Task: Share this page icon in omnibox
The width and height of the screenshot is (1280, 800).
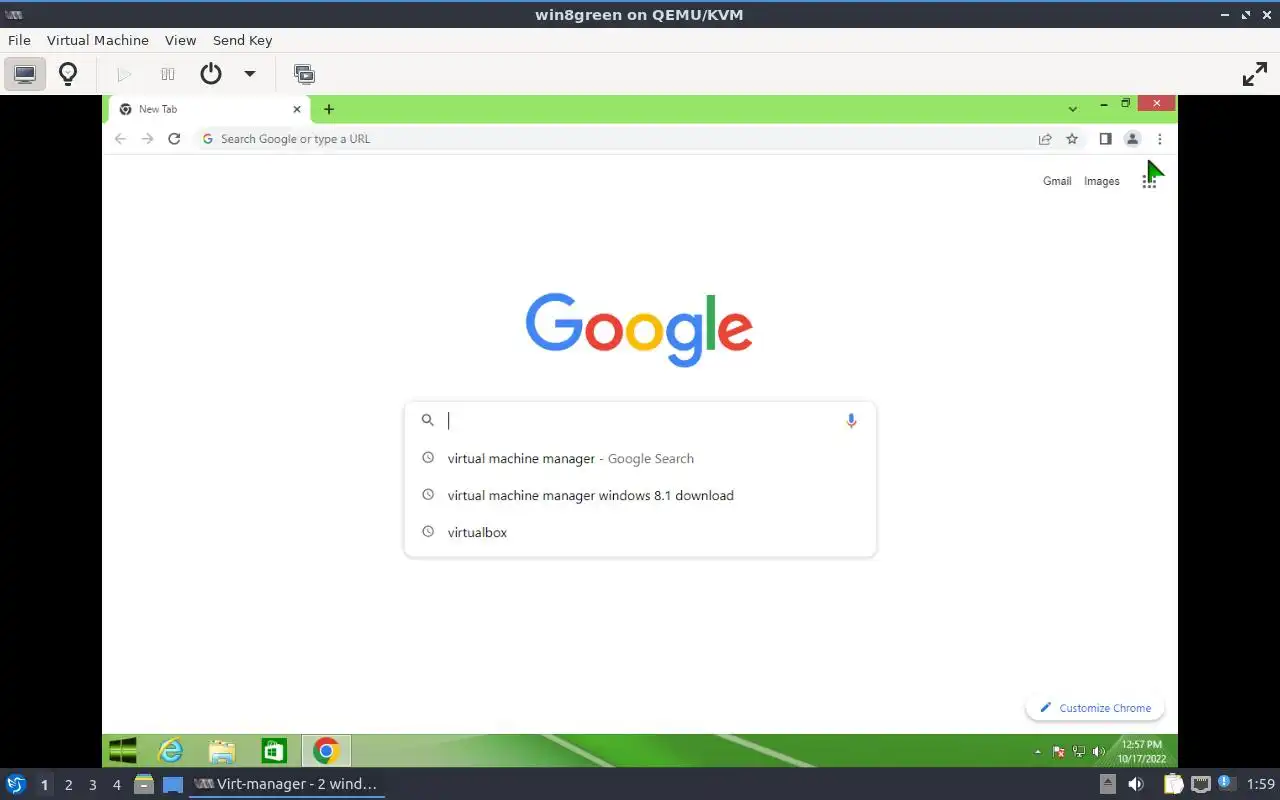Action: click(1045, 139)
